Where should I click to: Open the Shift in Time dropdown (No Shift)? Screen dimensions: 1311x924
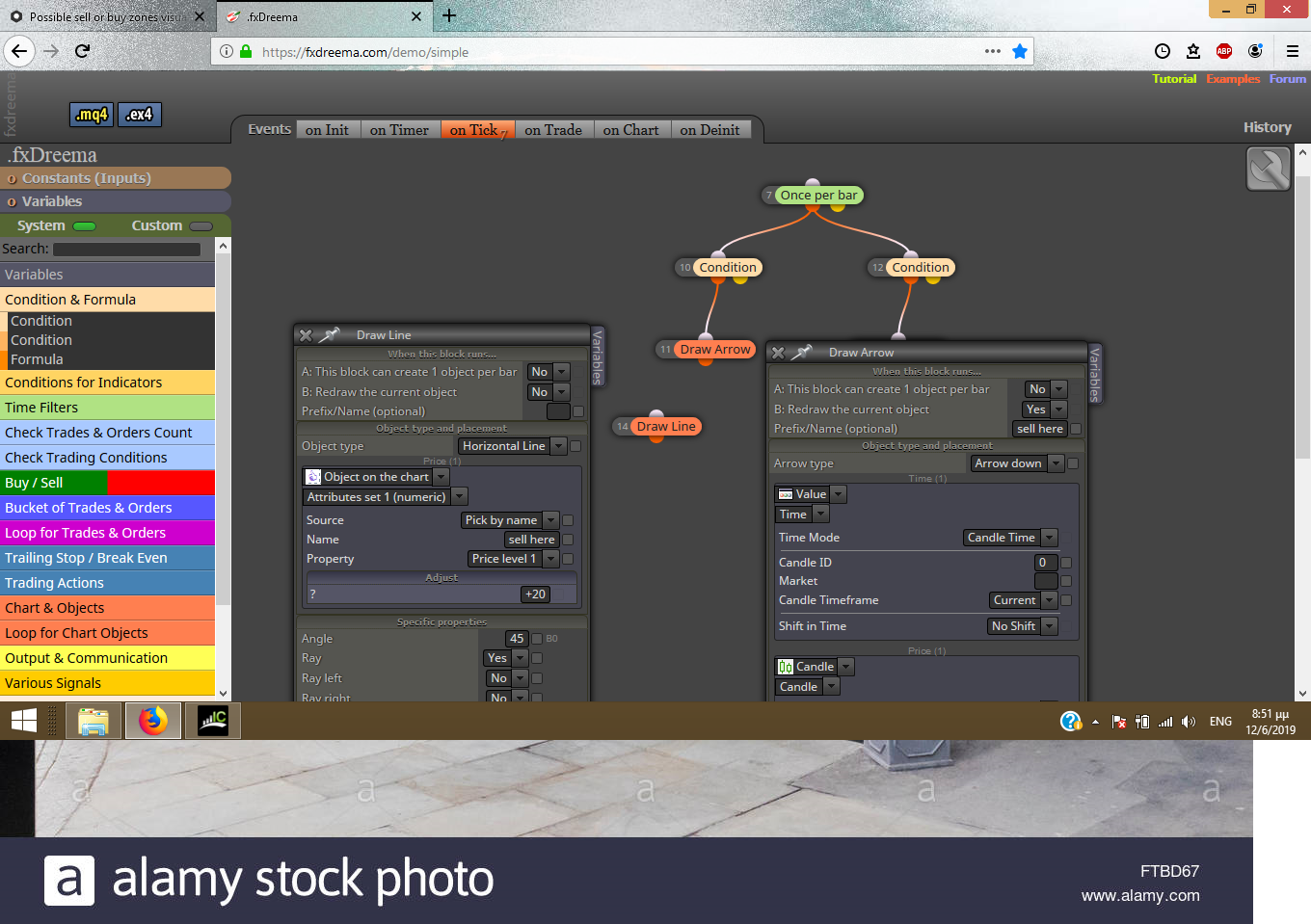(1022, 626)
